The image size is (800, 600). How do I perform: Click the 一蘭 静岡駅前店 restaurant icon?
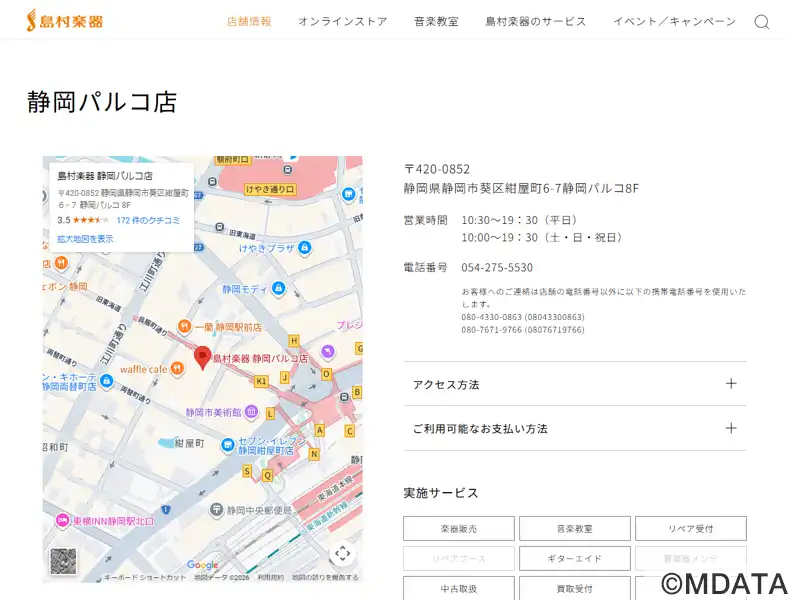184,327
